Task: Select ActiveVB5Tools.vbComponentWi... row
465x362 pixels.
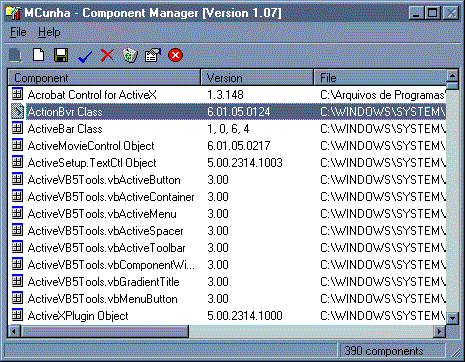Action: 227,265
